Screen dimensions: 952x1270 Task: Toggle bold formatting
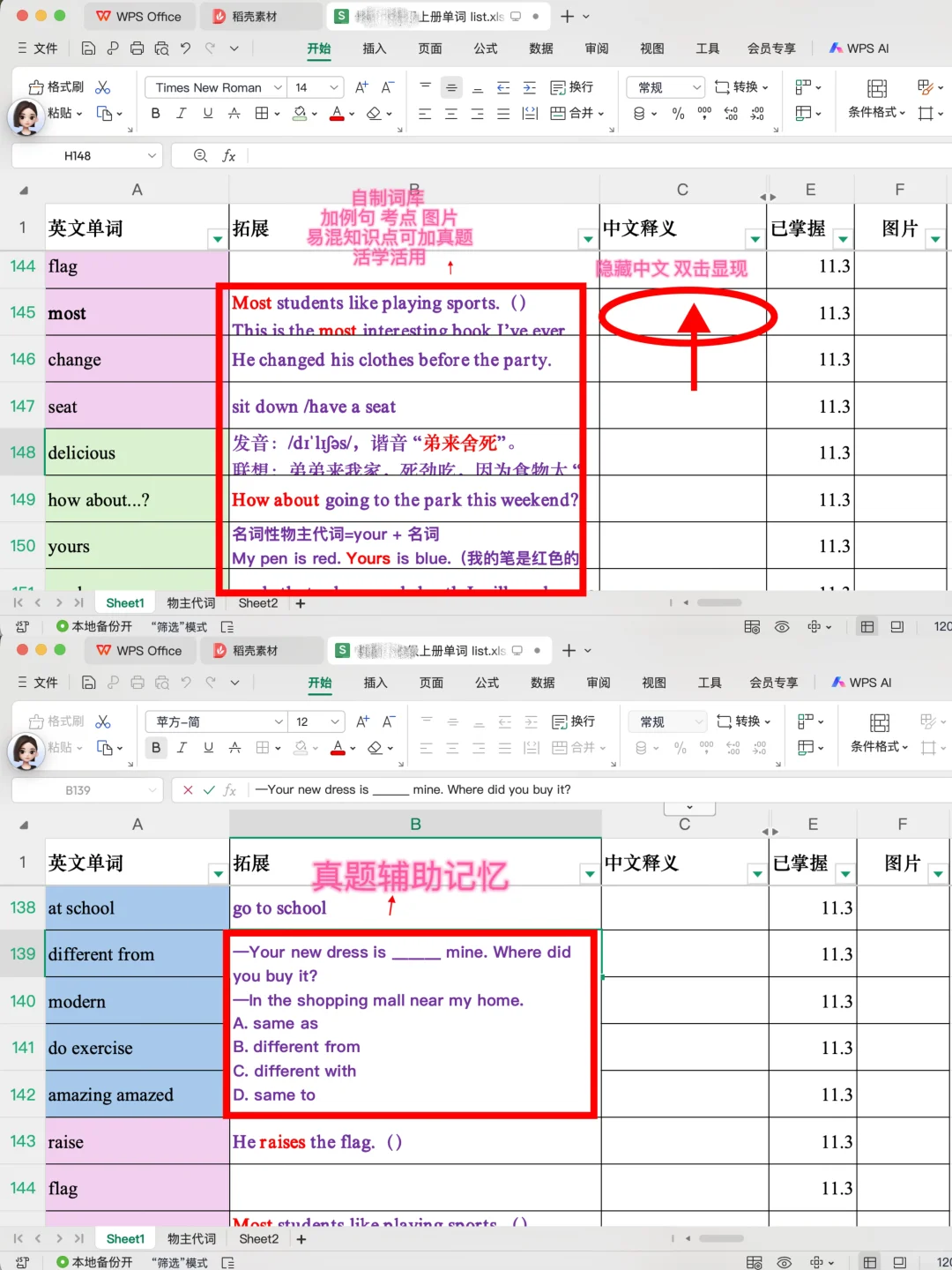tap(155, 113)
